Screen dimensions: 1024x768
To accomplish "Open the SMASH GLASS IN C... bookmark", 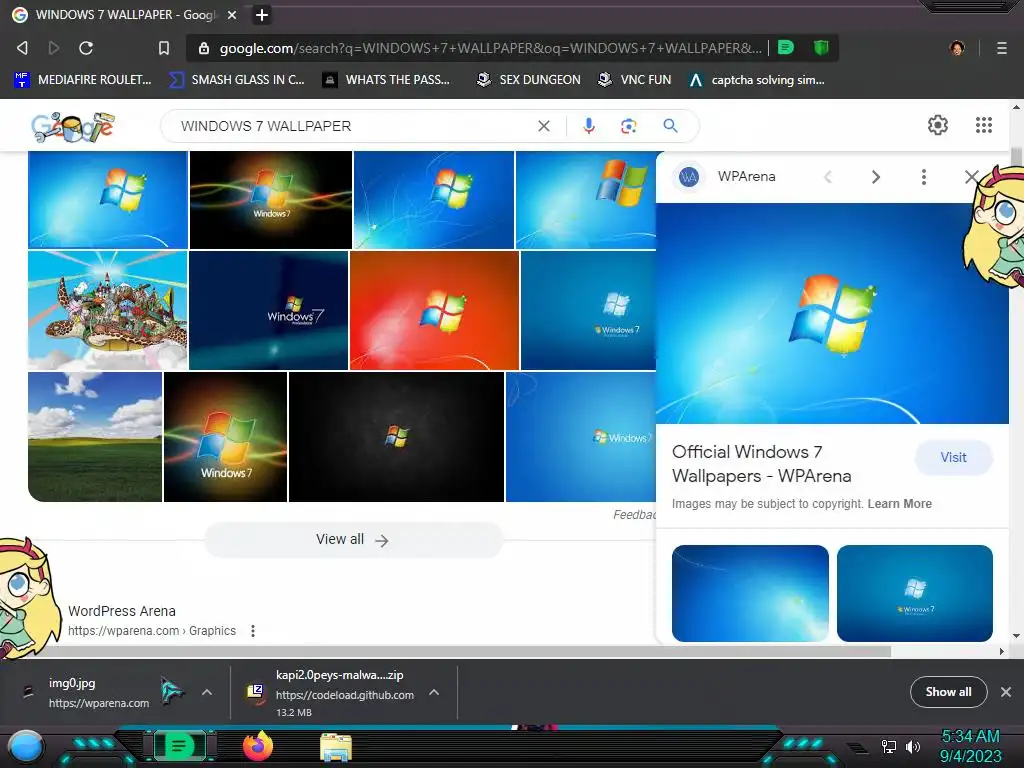I will click(236, 80).
